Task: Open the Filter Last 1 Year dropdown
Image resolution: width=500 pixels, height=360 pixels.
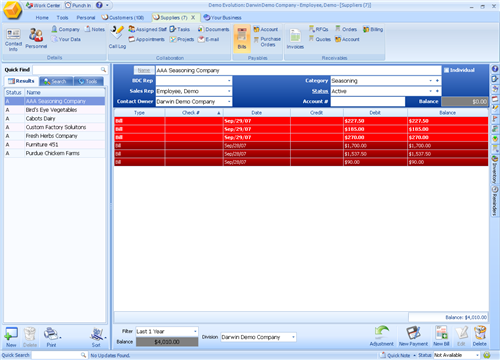Action: click(195, 331)
